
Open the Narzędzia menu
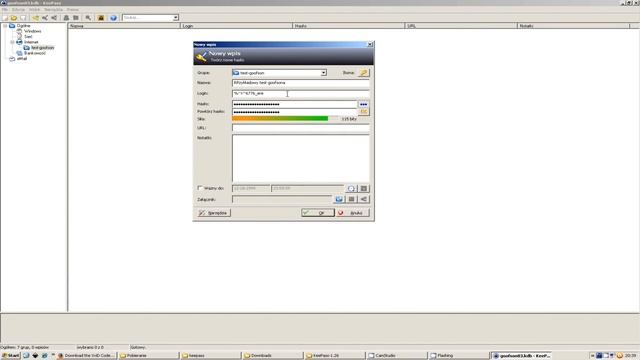click(53, 9)
